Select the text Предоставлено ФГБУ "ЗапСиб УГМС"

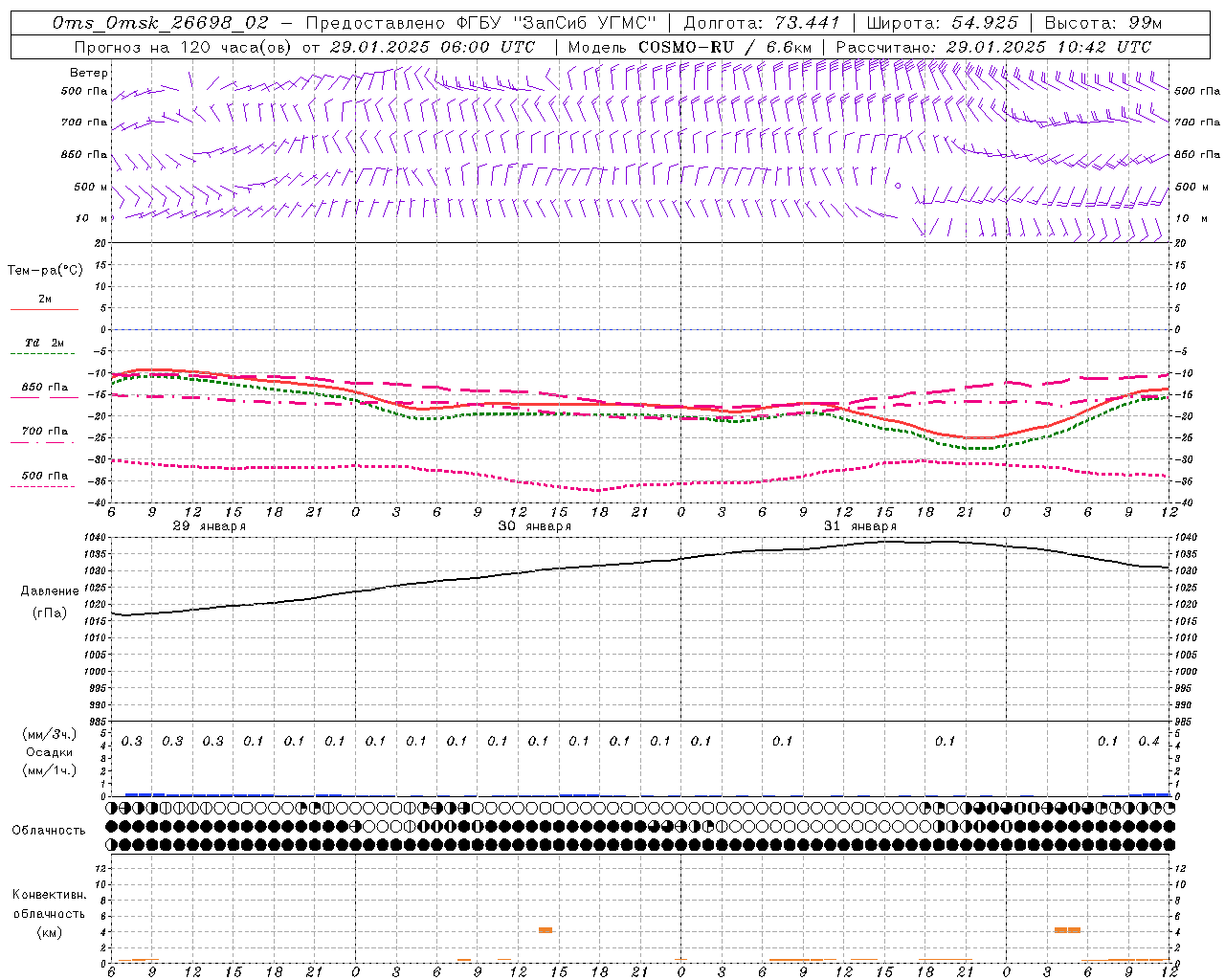pos(481,23)
